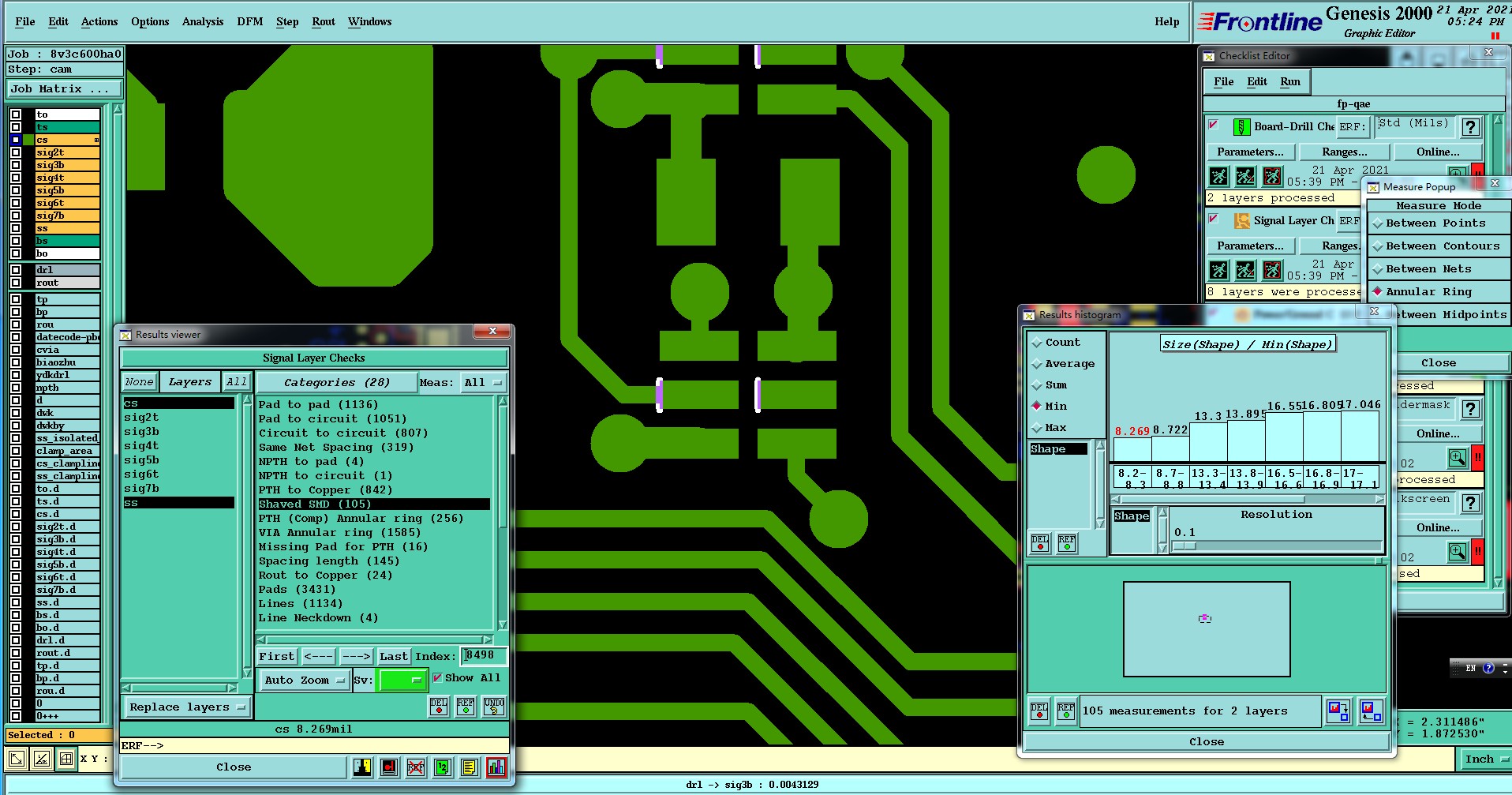Image resolution: width=1512 pixels, height=795 pixels.
Task: Click the magnifier icon below the Soldermask Online button
Action: (1458, 458)
